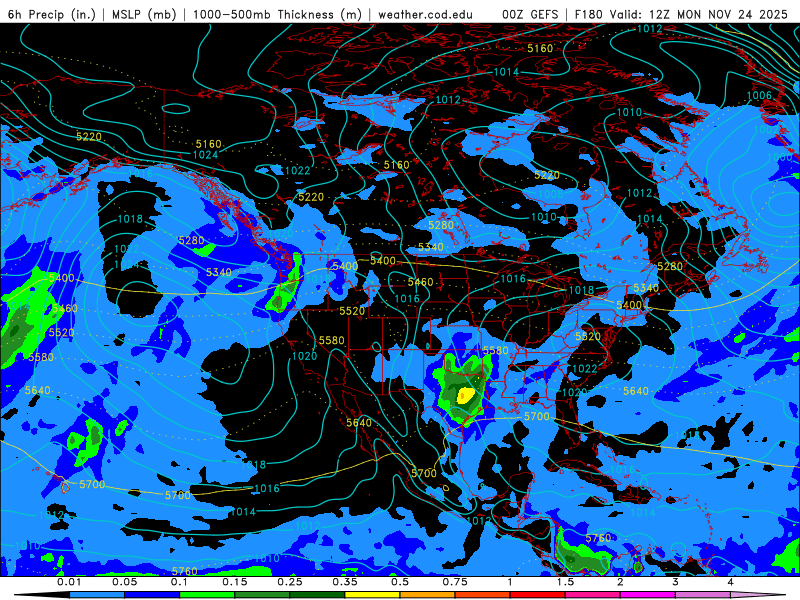Click the '0.15' legend tick label
This screenshot has height=600, width=800.
pos(235,582)
